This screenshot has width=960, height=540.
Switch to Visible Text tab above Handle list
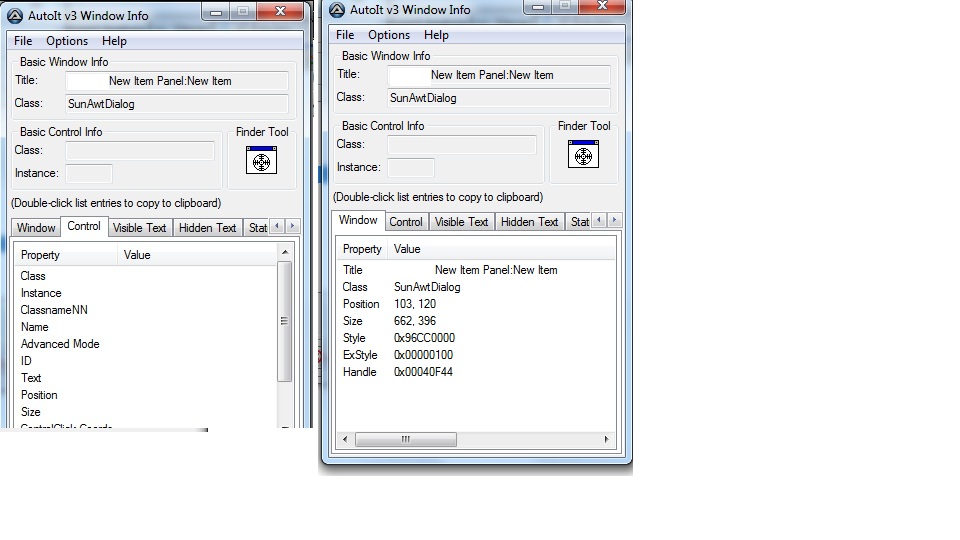(x=461, y=222)
